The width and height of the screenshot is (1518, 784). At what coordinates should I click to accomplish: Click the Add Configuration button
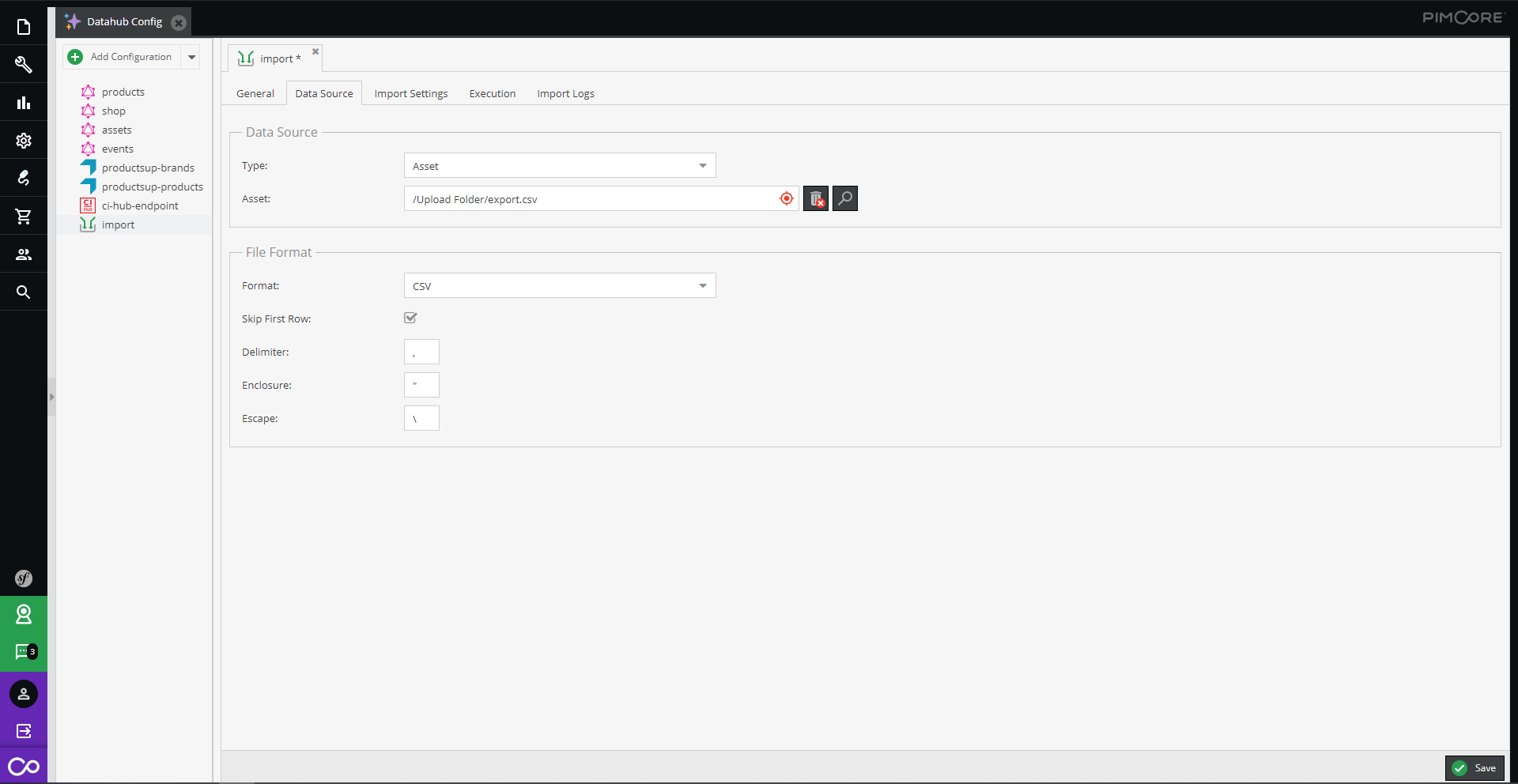click(x=121, y=57)
